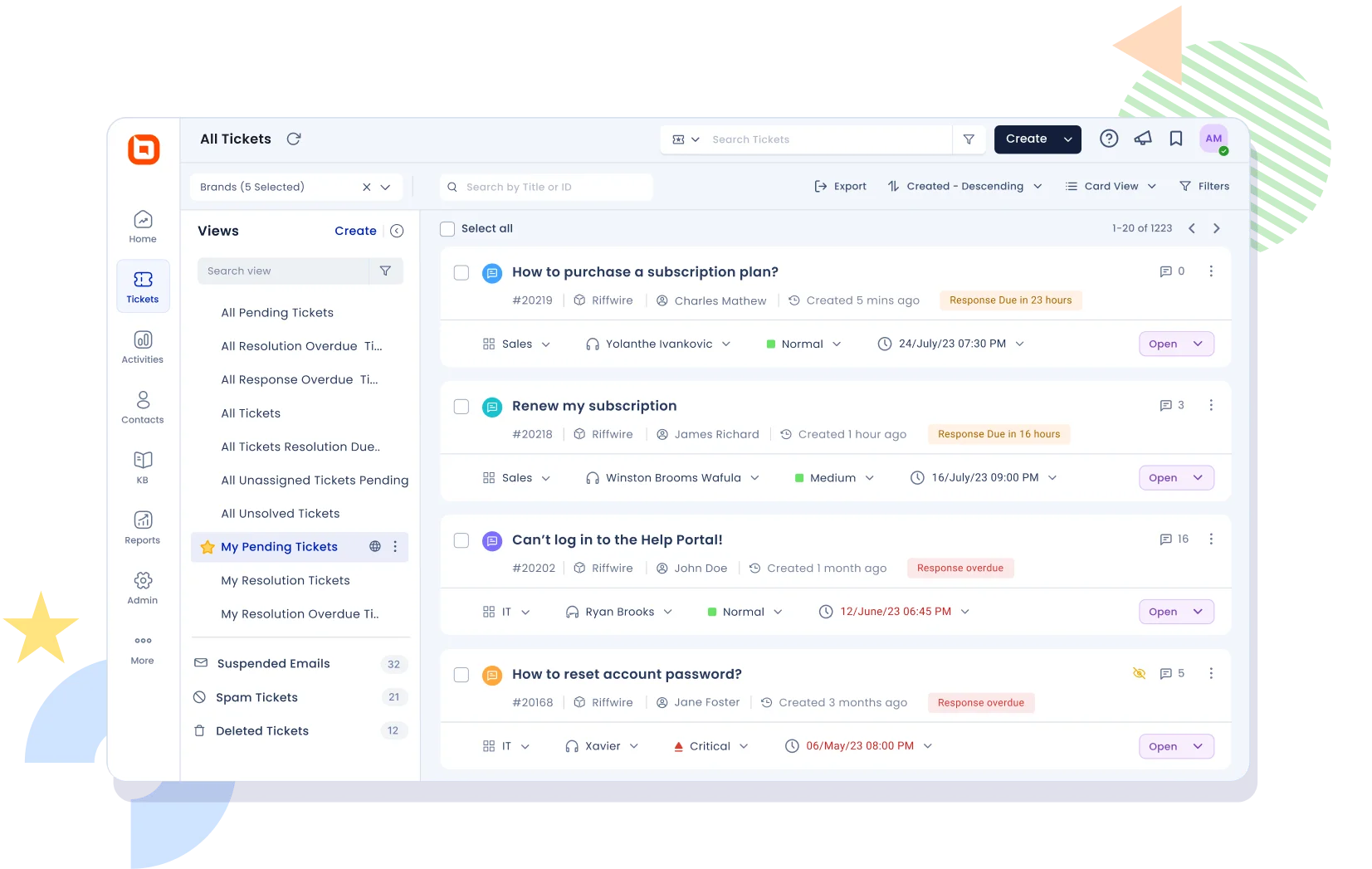This screenshot has height=869, width=1372.
Task: Open Admin settings in sidebar
Action: tap(143, 588)
